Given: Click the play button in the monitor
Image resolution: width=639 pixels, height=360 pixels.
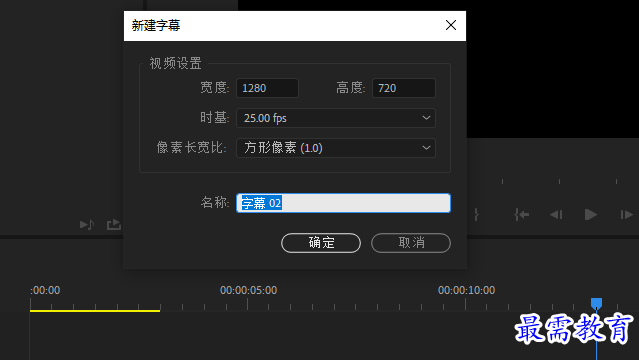Looking at the screenshot, I should [591, 214].
